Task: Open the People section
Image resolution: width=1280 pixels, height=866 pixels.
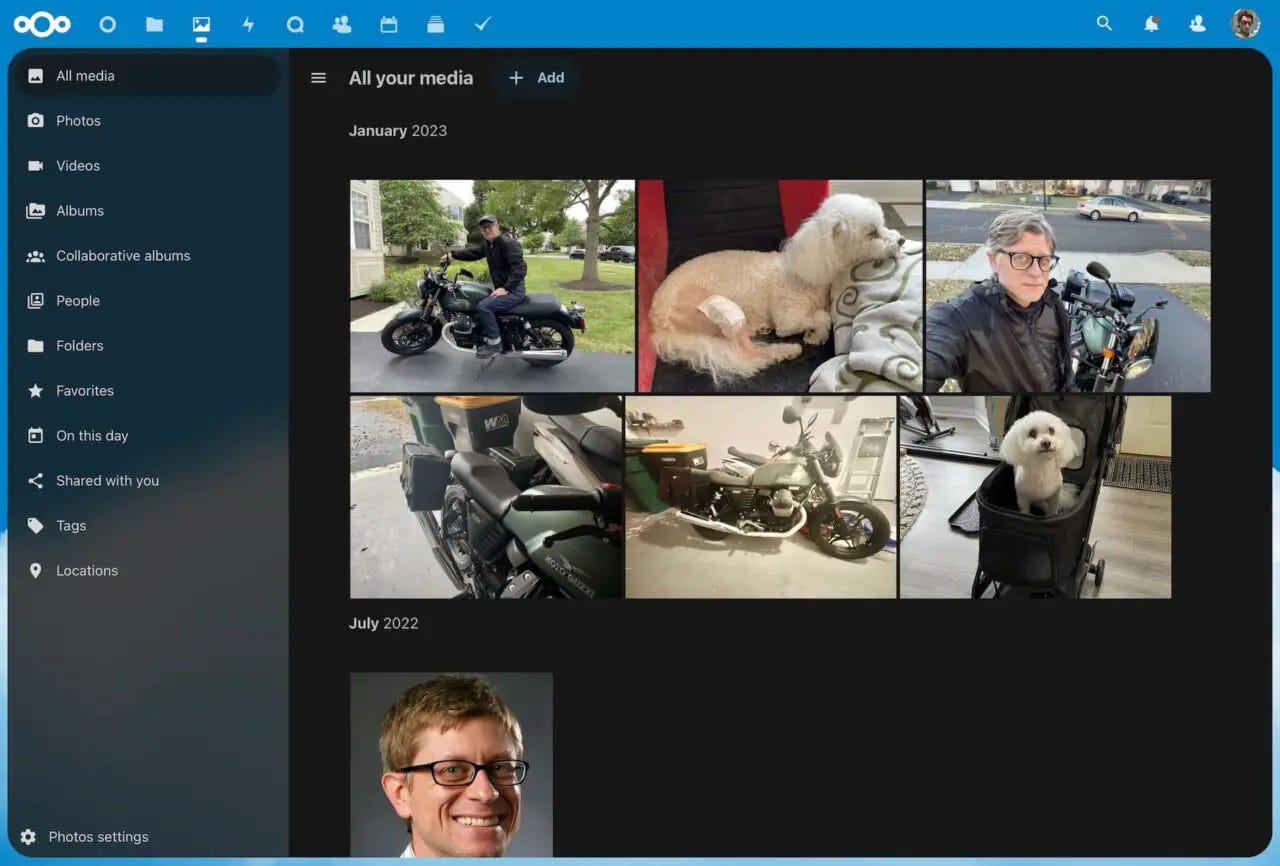Action: (148, 301)
